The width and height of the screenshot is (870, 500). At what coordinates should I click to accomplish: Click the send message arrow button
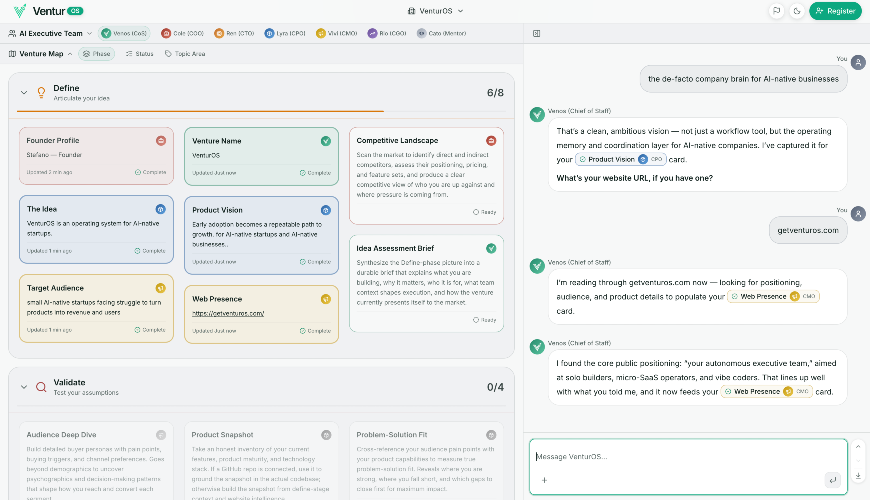832,480
